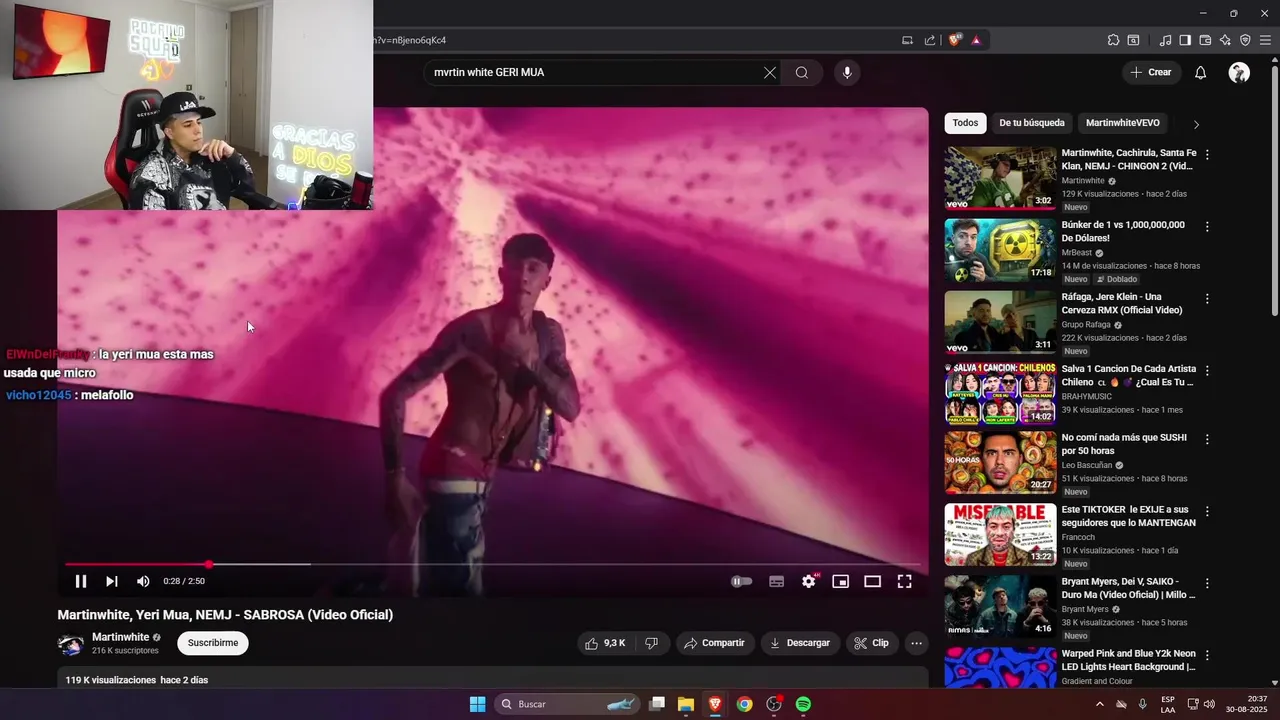Open the Crear menu
The height and width of the screenshot is (720, 1280).
pyautogui.click(x=1151, y=72)
